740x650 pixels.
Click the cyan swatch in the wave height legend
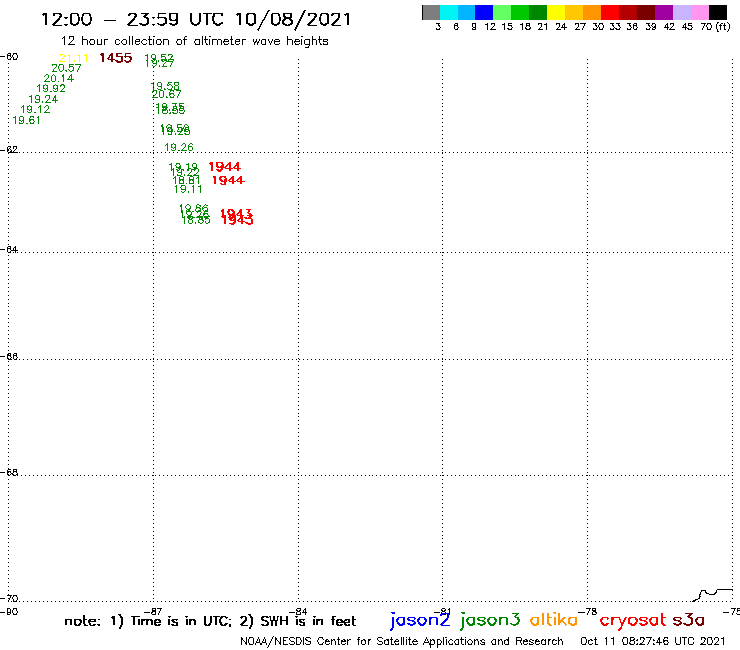pos(449,12)
